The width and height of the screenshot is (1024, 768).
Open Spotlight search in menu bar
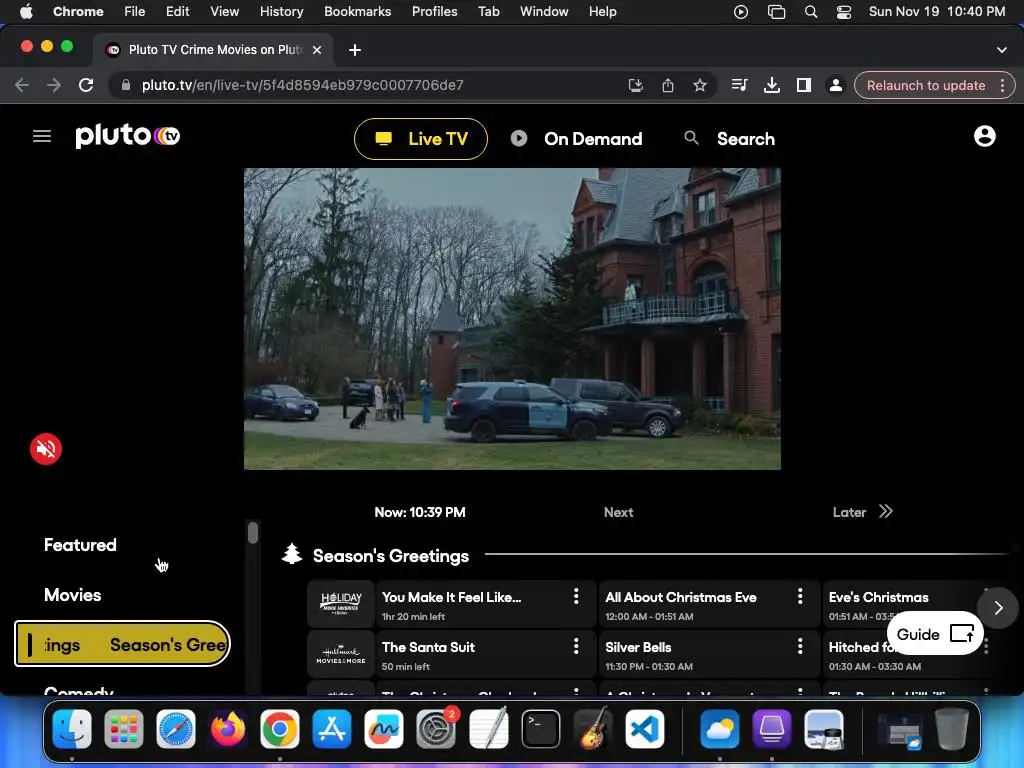coord(810,11)
